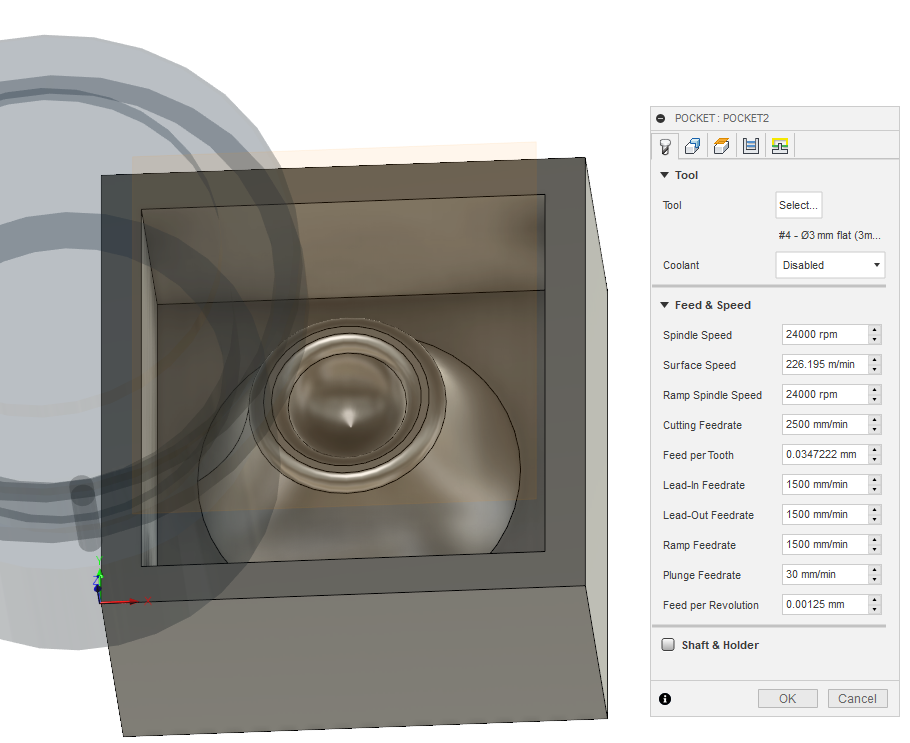
Task: Click the Feed per Revolution label
Action: tap(710, 605)
